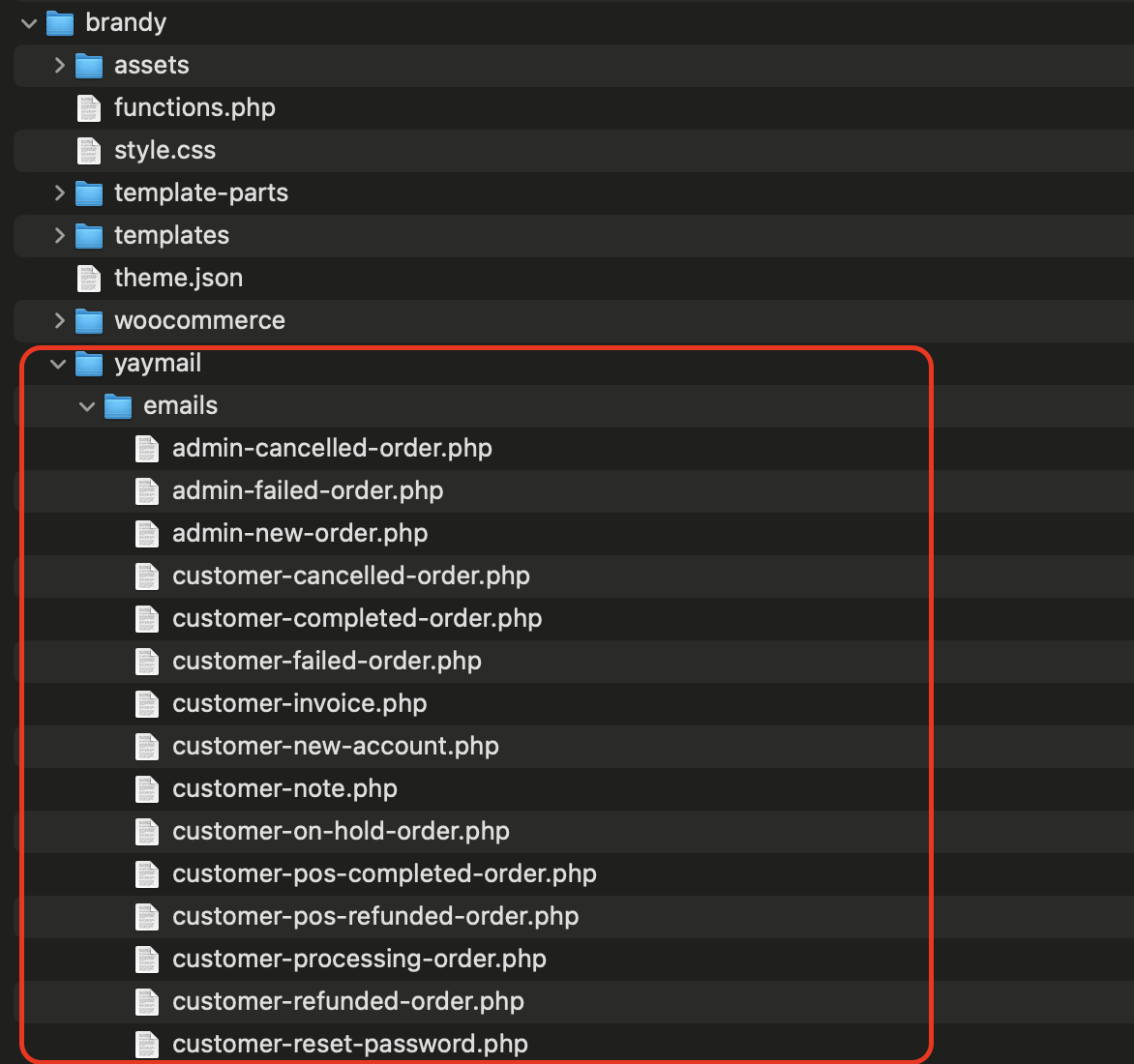Click the emails folder icon

point(118,406)
